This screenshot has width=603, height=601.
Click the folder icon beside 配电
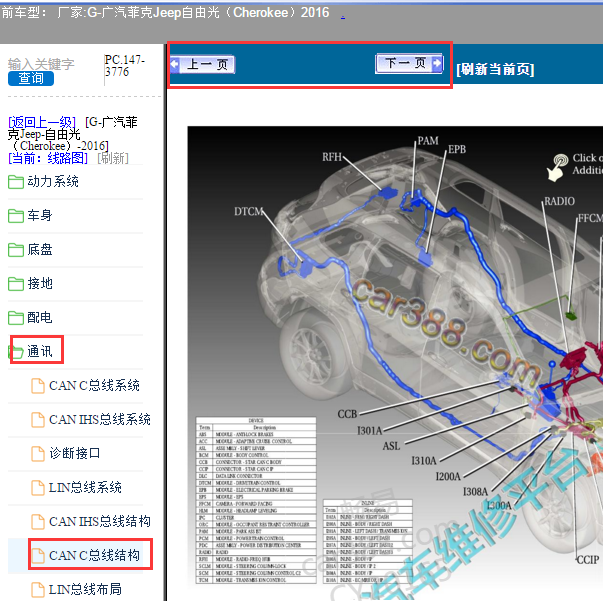pos(16,318)
